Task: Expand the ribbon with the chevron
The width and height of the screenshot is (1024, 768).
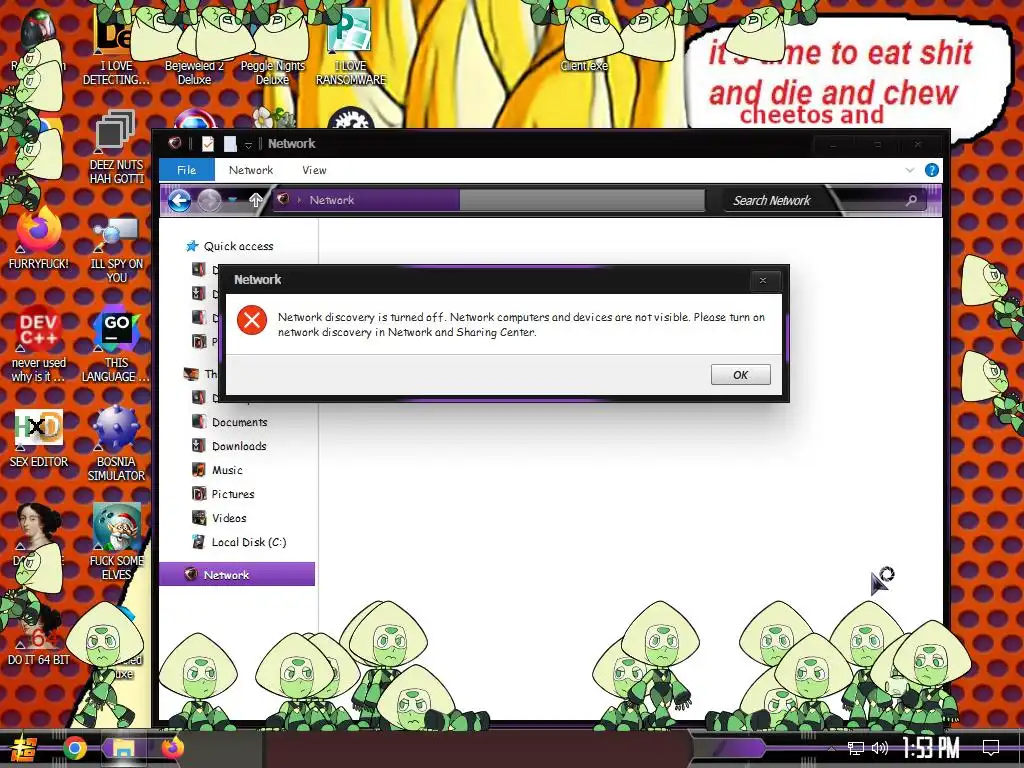Action: click(x=910, y=170)
